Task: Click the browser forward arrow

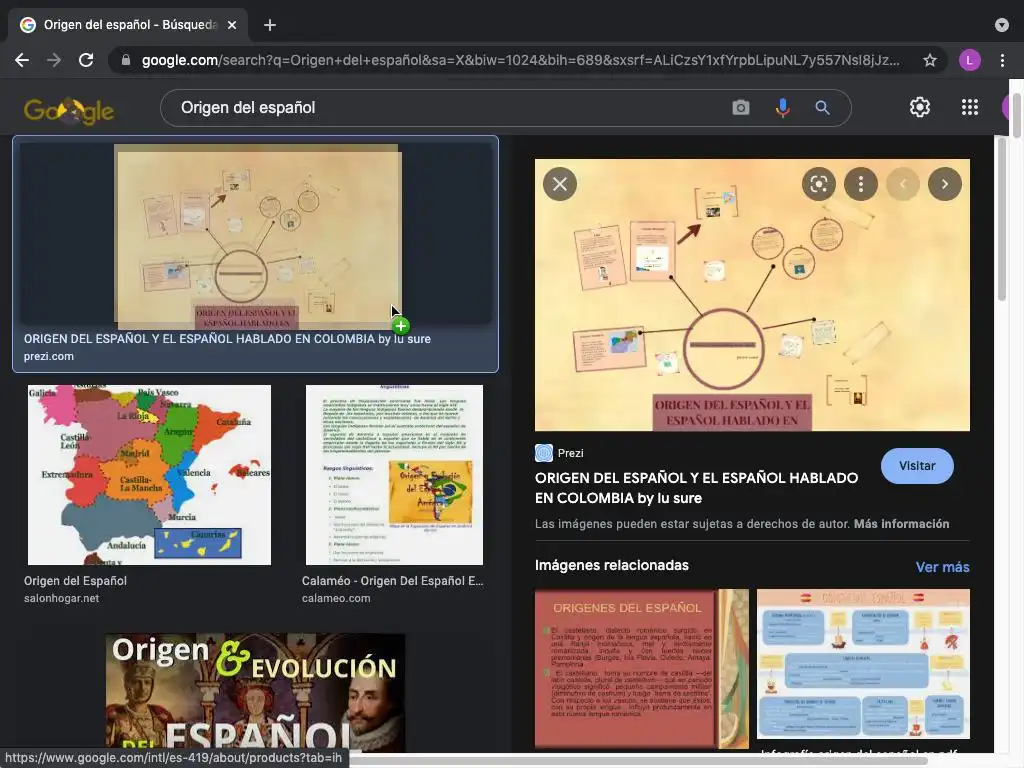Action: pyautogui.click(x=54, y=60)
